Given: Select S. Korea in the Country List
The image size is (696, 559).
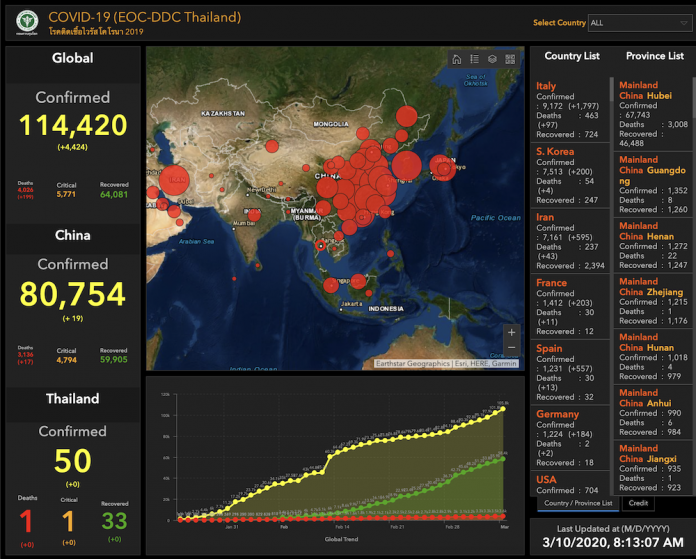Looking at the screenshot, I should click(570, 175).
